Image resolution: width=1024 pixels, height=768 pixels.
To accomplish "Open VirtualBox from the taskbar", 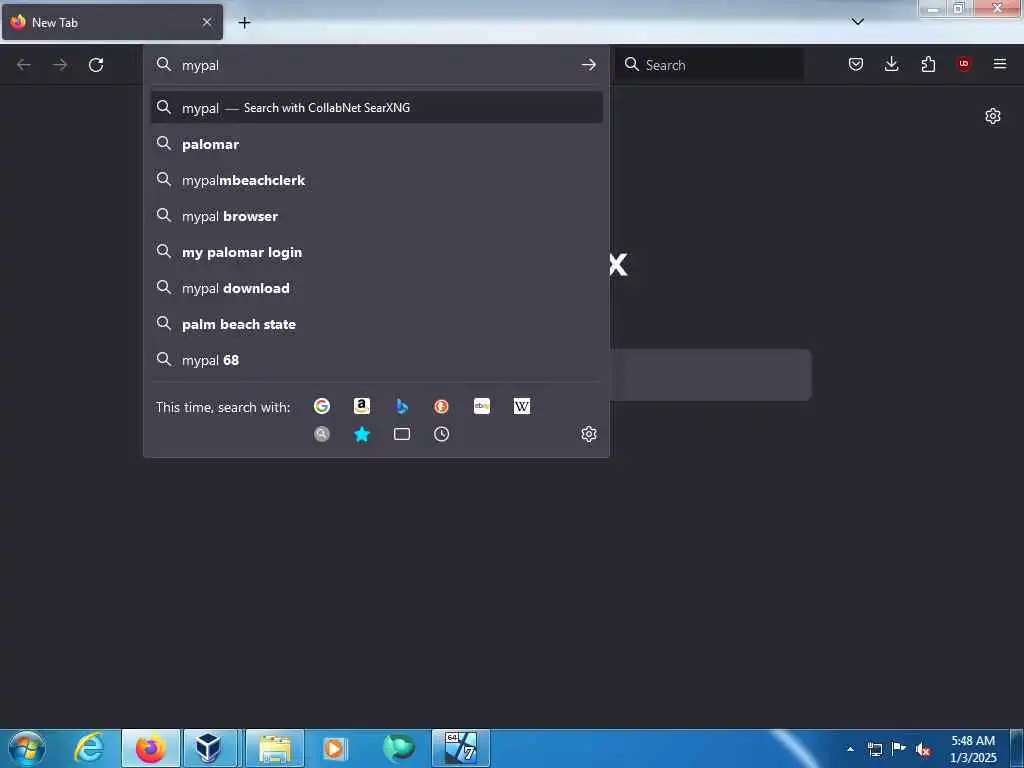I will coord(209,748).
